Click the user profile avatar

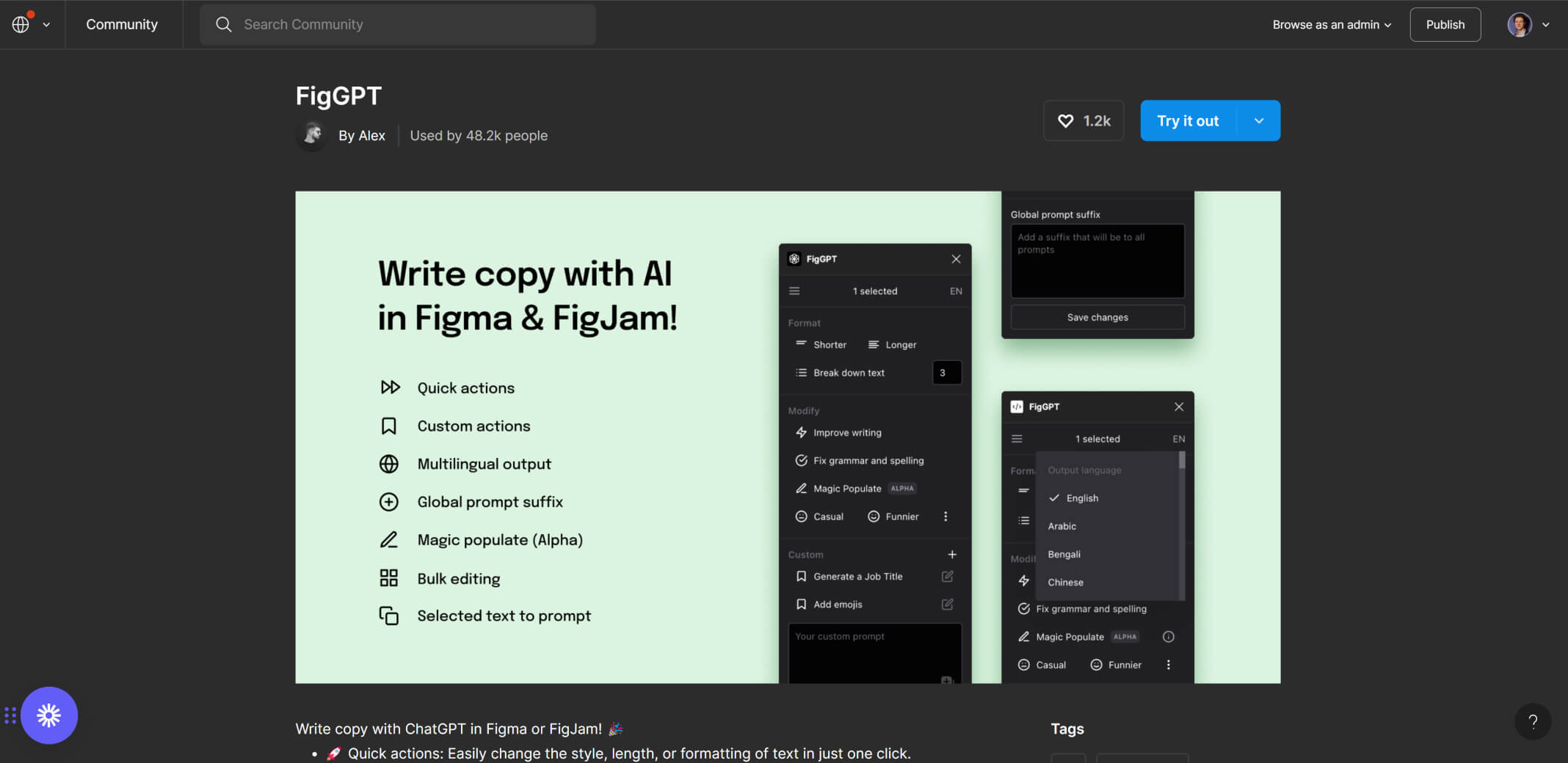[x=1519, y=24]
